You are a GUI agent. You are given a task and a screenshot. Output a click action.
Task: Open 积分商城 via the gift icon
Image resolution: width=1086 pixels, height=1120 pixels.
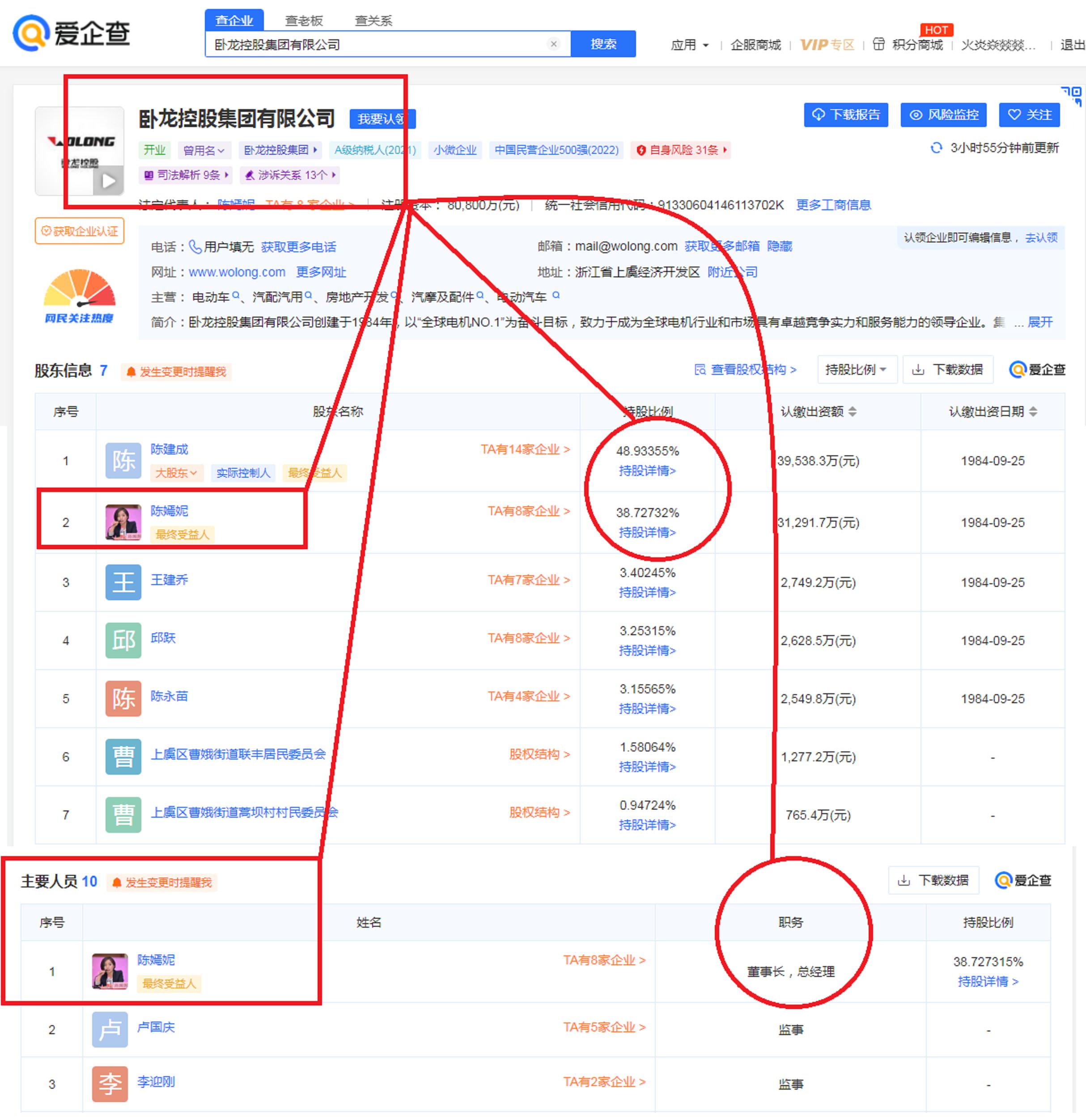pyautogui.click(x=880, y=45)
